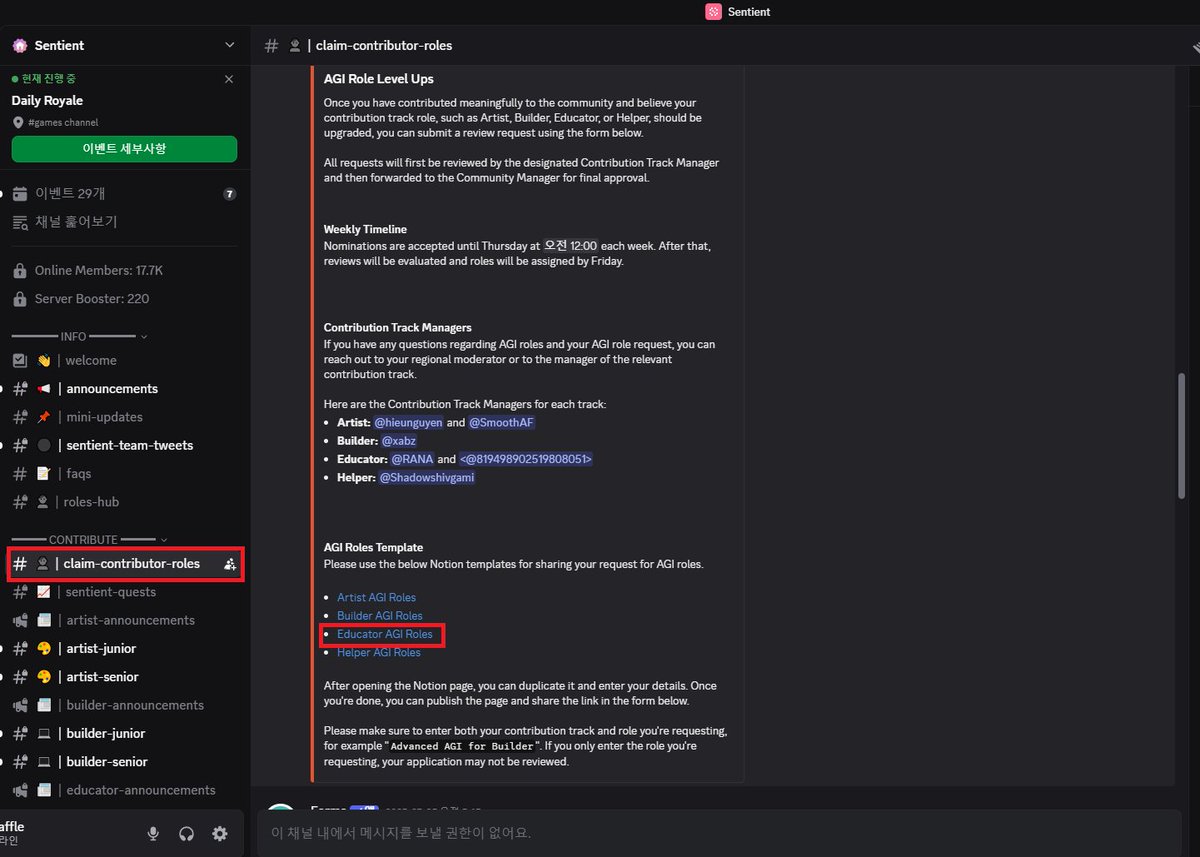
Task: Click the unread events badge showing 7
Action: point(229,194)
